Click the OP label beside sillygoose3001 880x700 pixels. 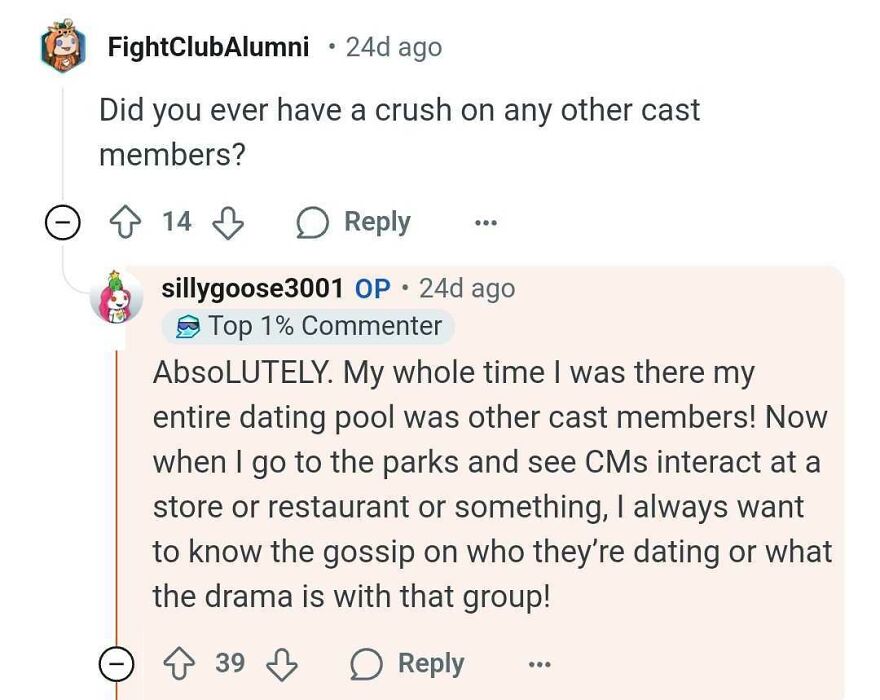372,289
